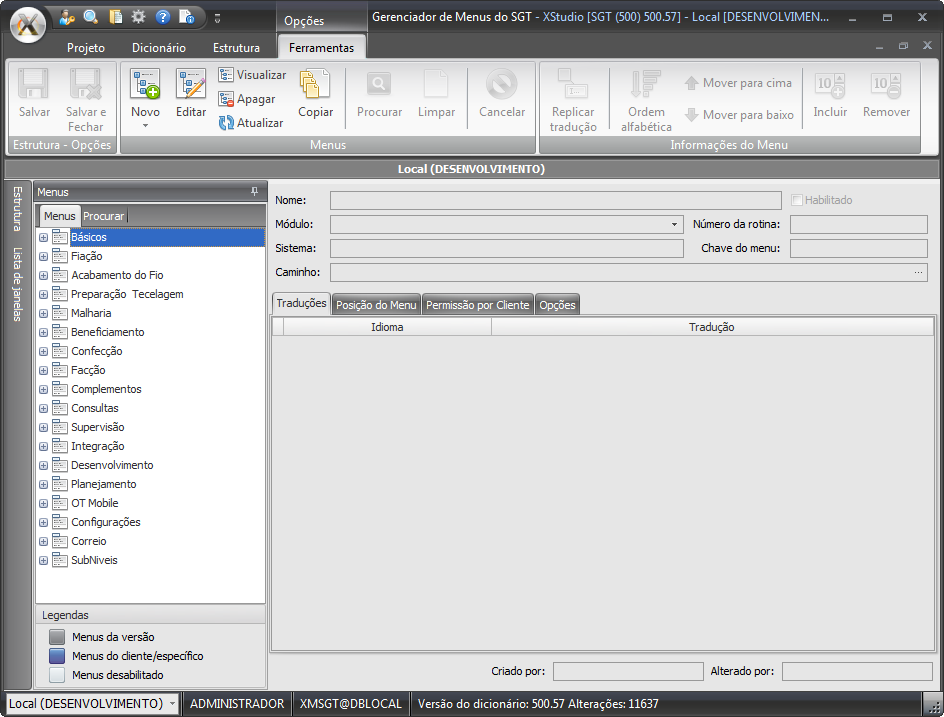The image size is (944, 717).
Task: Open the Estrutura ribbon tab
Action: click(x=236, y=48)
